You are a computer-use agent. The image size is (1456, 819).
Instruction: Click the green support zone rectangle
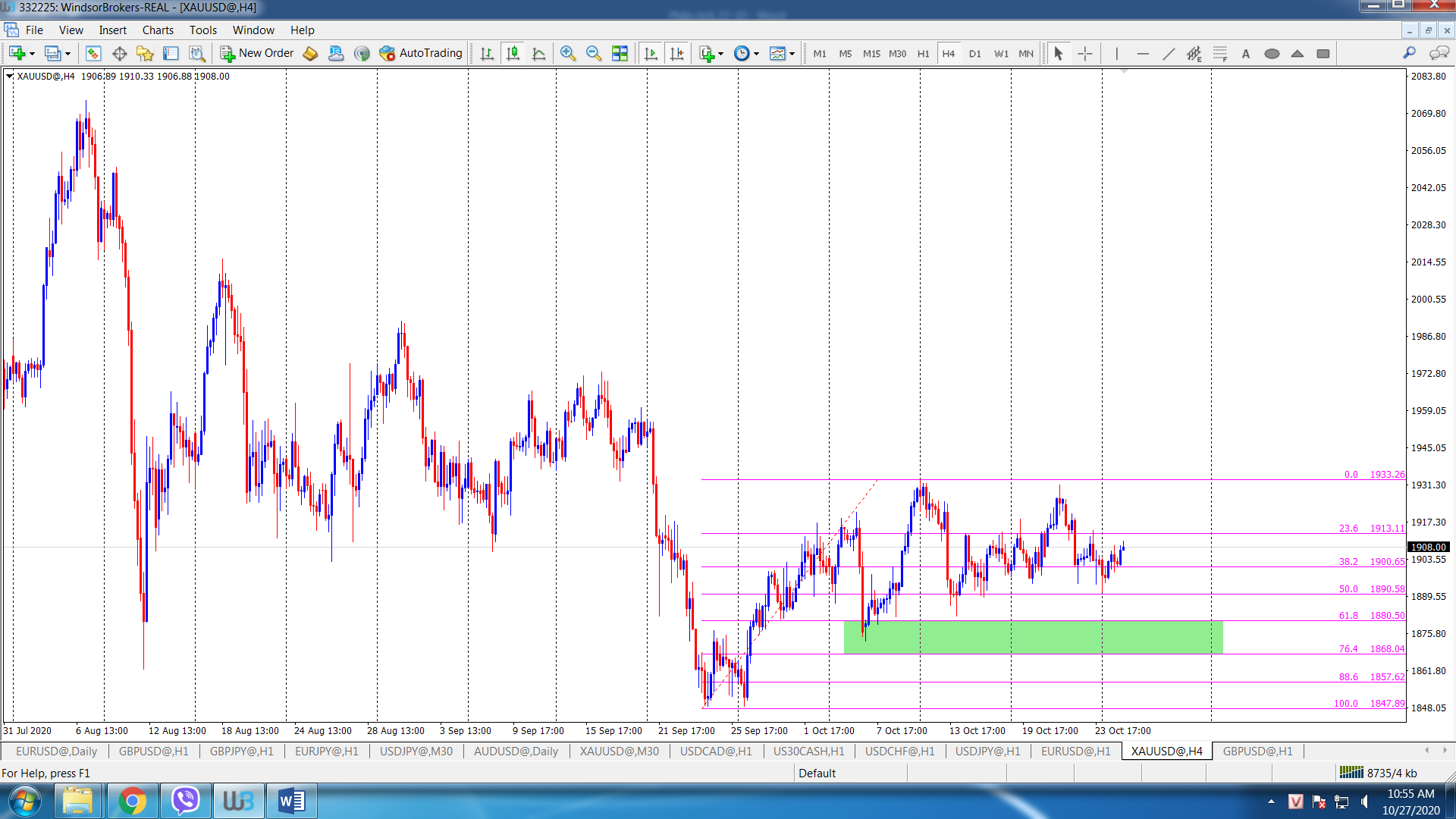tap(1033, 637)
